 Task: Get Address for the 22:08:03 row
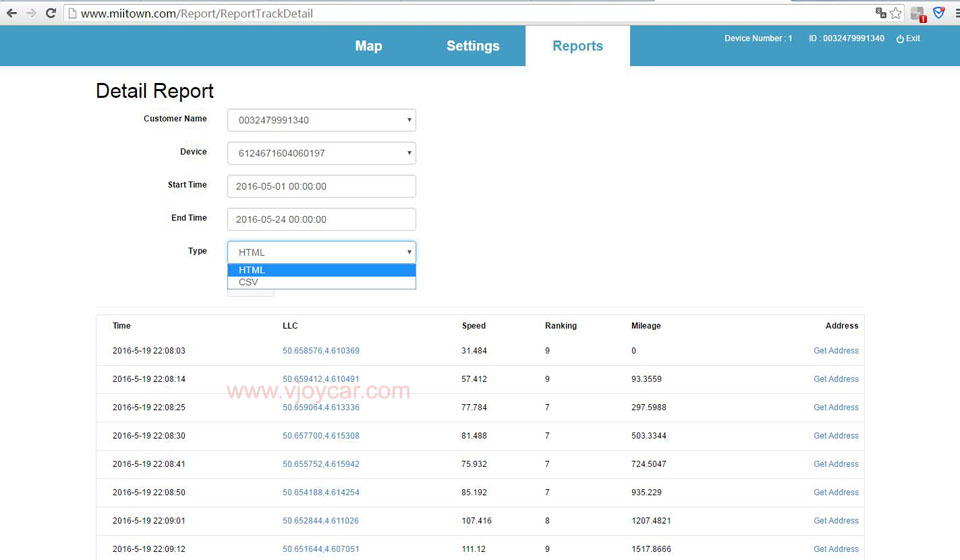tap(835, 351)
